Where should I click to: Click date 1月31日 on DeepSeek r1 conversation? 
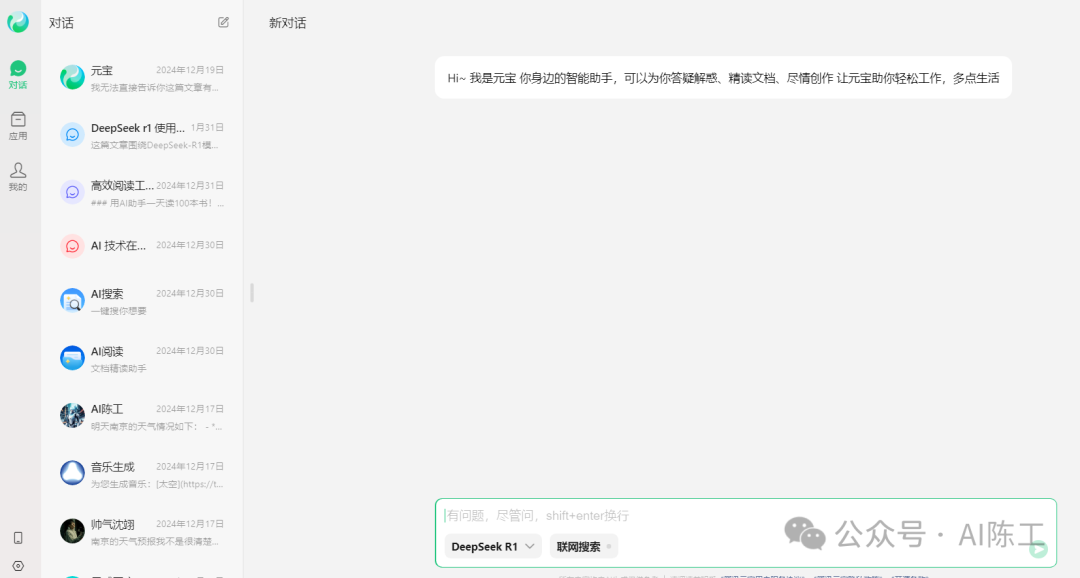coord(207,127)
